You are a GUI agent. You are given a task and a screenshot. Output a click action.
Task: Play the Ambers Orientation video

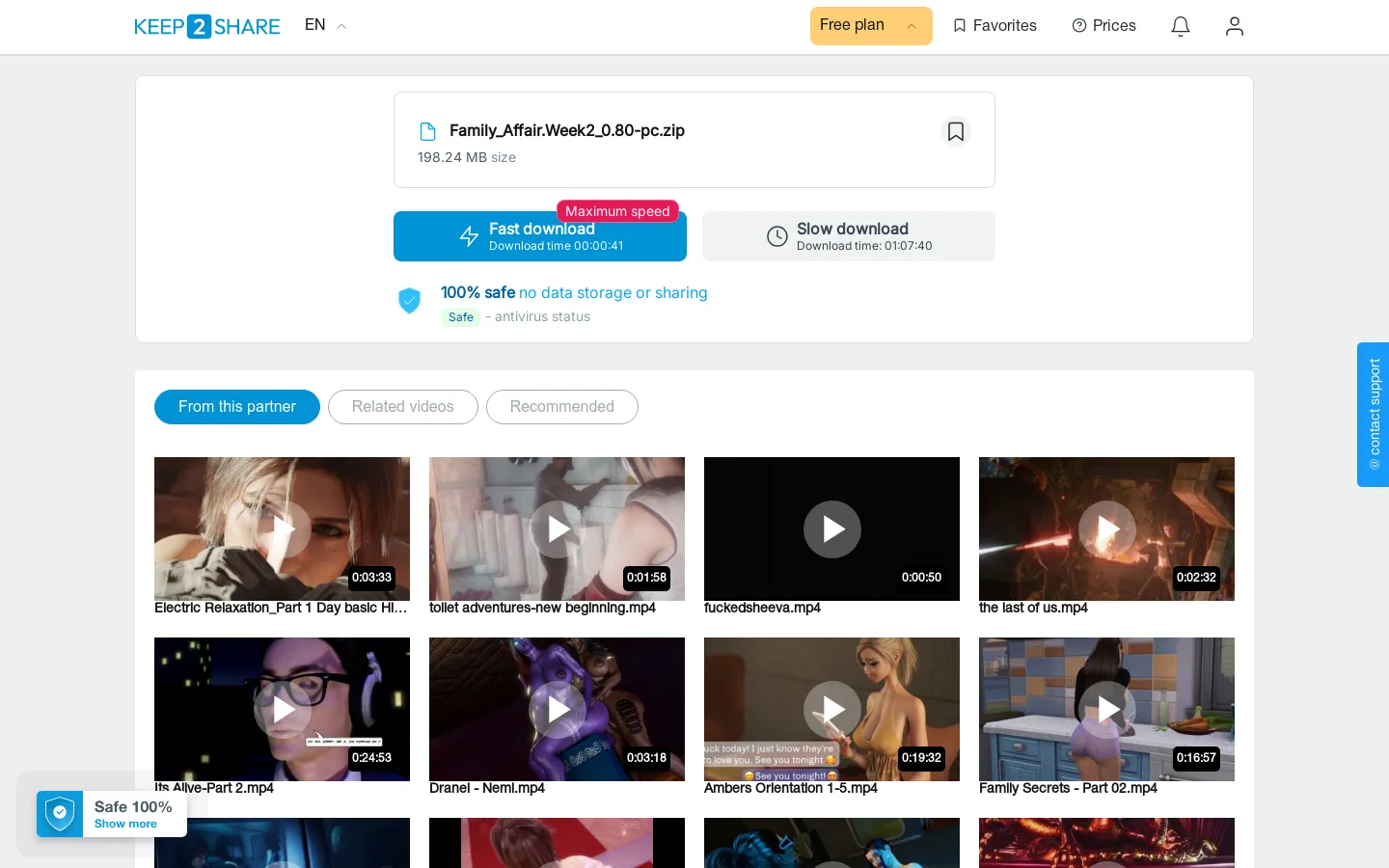(832, 710)
